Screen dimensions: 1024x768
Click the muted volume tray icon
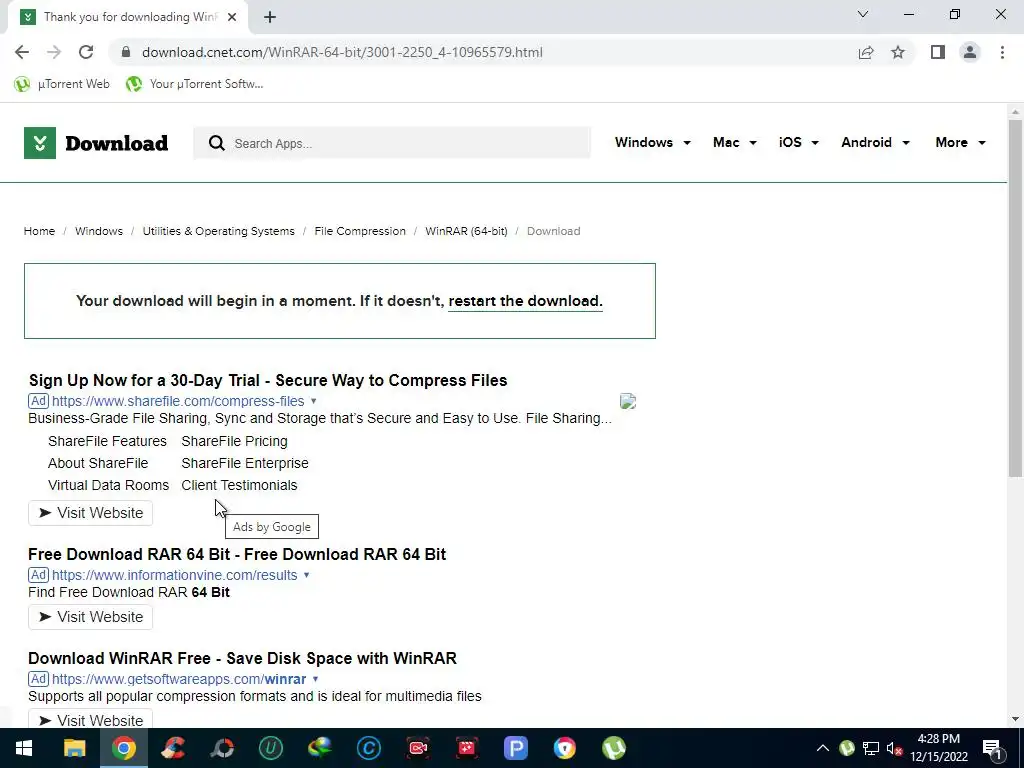(x=895, y=748)
